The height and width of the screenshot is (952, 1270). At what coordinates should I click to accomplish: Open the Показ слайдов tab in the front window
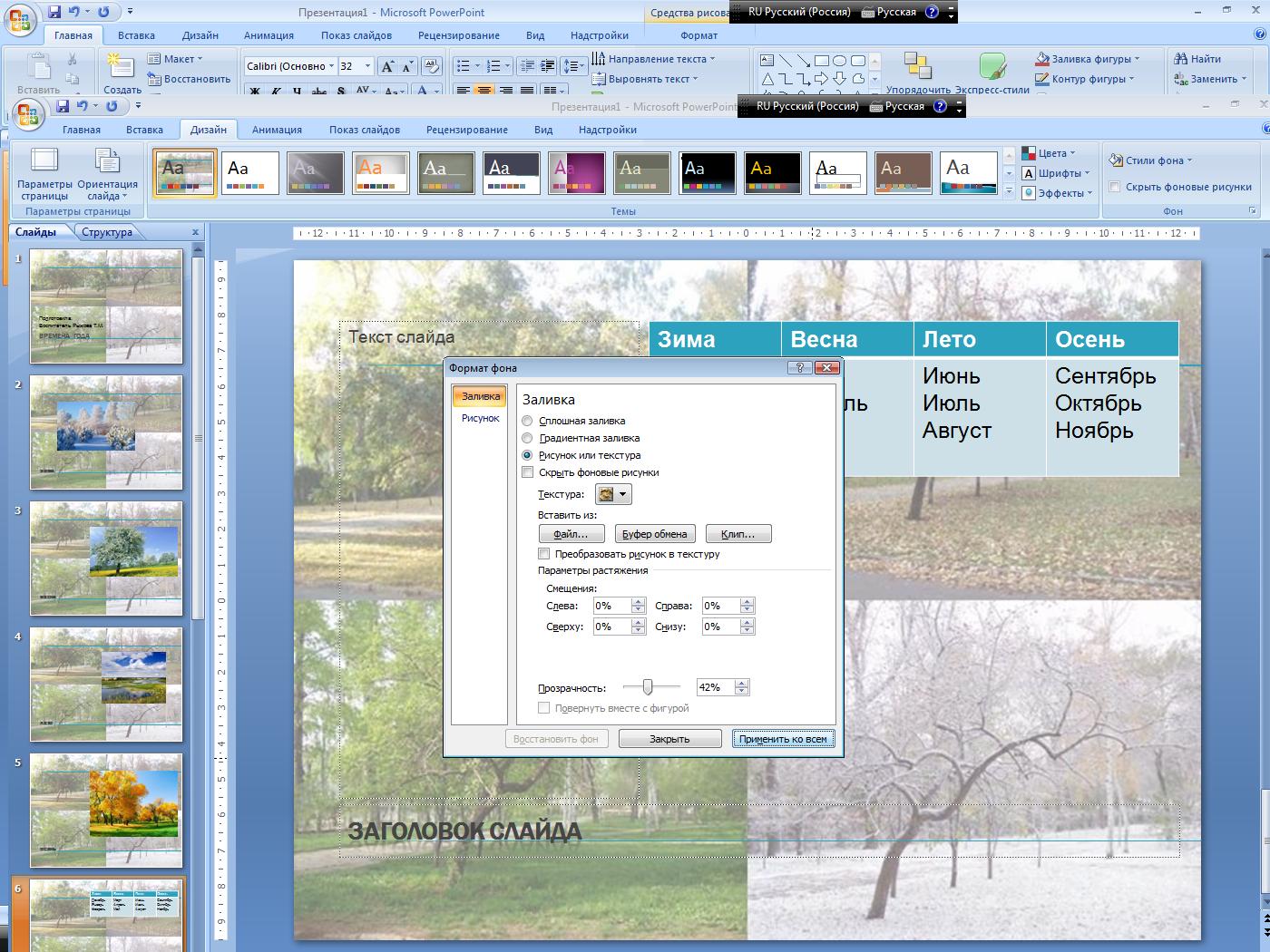coord(365,130)
